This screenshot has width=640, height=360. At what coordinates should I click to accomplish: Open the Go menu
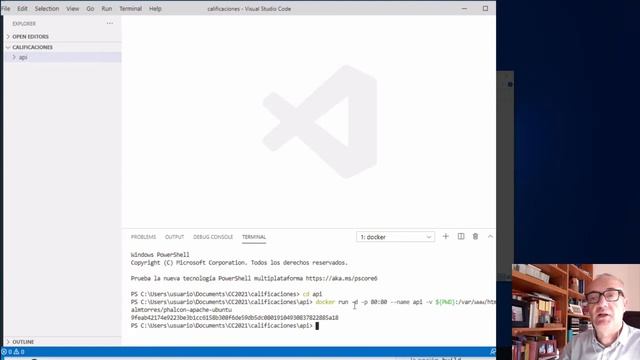(x=90, y=9)
